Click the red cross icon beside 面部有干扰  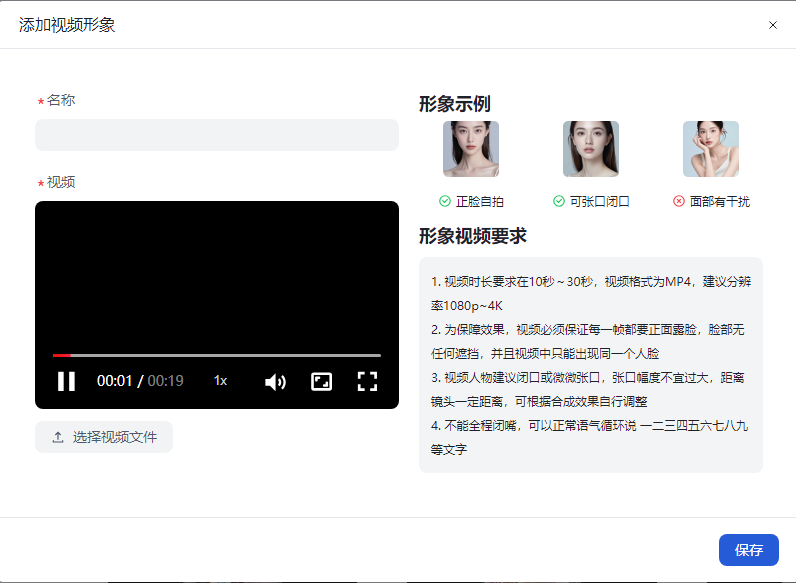(679, 201)
